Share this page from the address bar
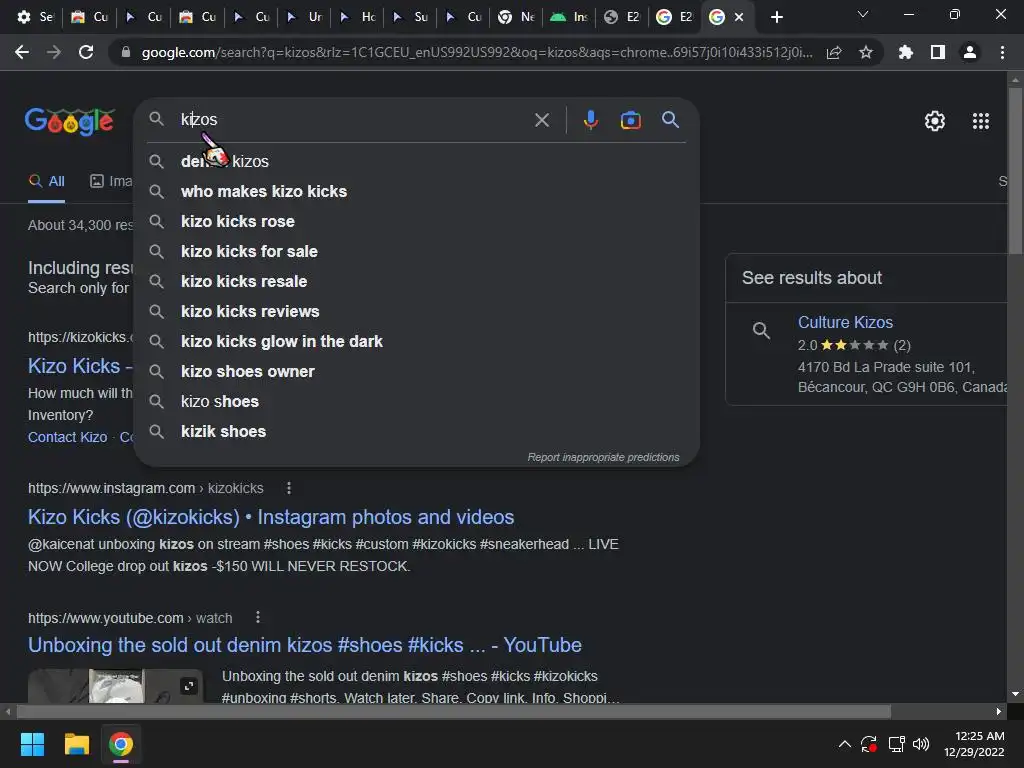The width and height of the screenshot is (1024, 768). click(834, 52)
